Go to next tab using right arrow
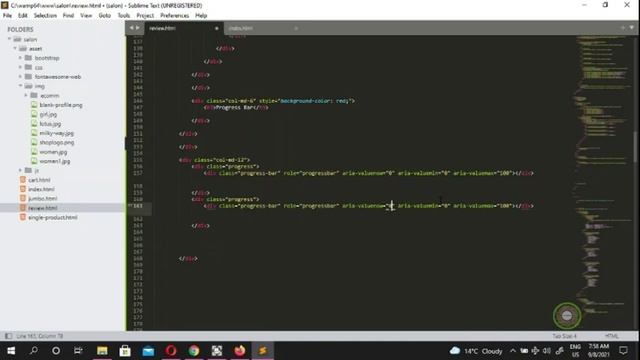640x360 pixels. [x=138, y=28]
